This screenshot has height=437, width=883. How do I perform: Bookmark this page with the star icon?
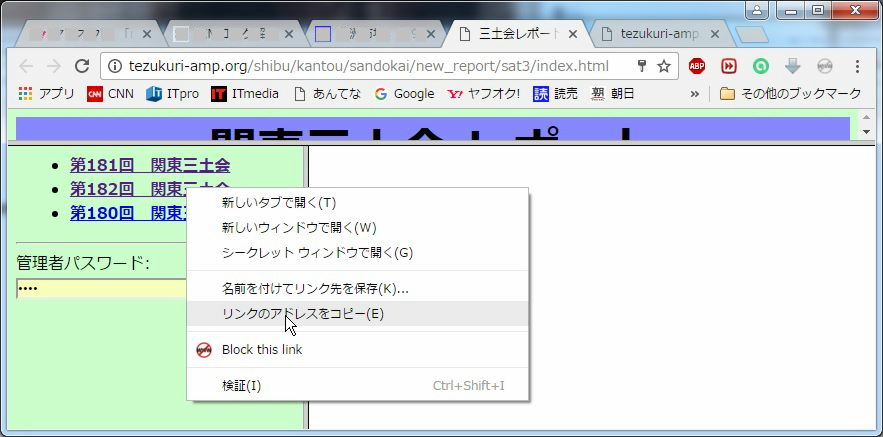pos(664,67)
